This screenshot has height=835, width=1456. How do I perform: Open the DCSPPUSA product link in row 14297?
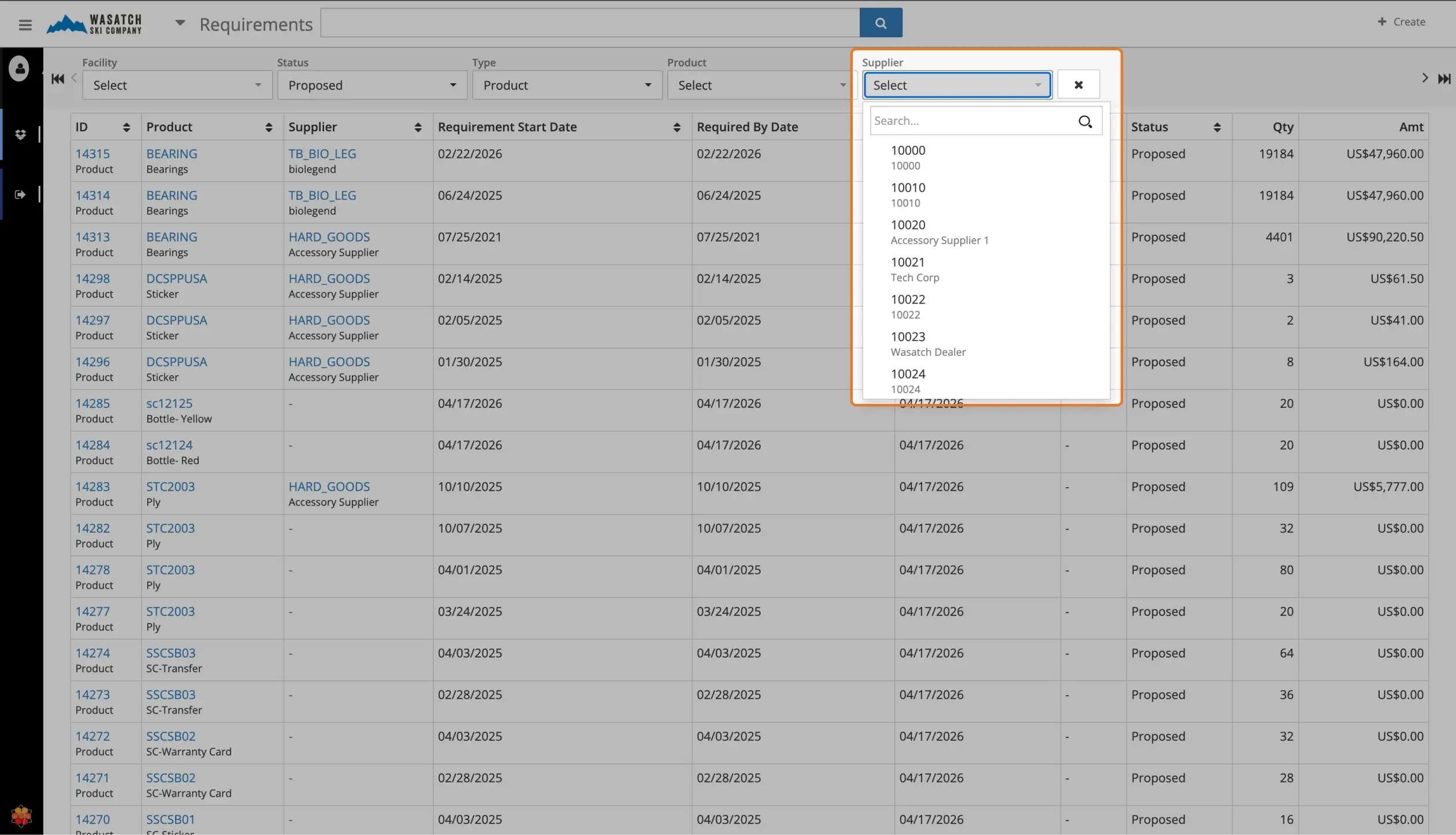pos(177,320)
